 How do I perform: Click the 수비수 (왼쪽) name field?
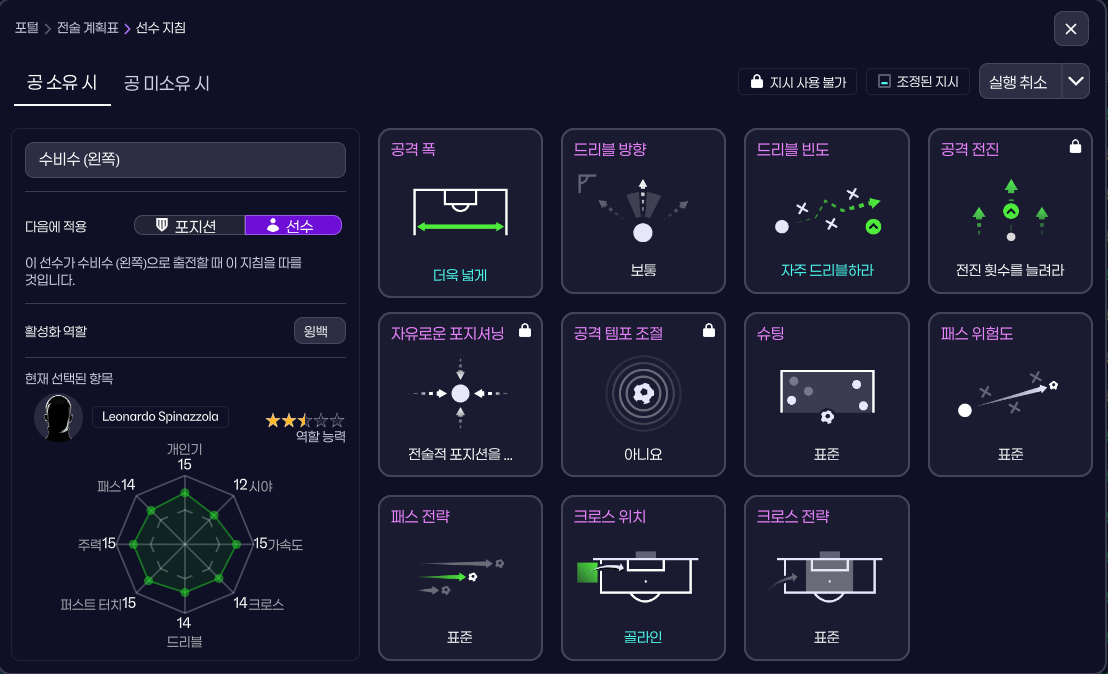click(x=185, y=159)
